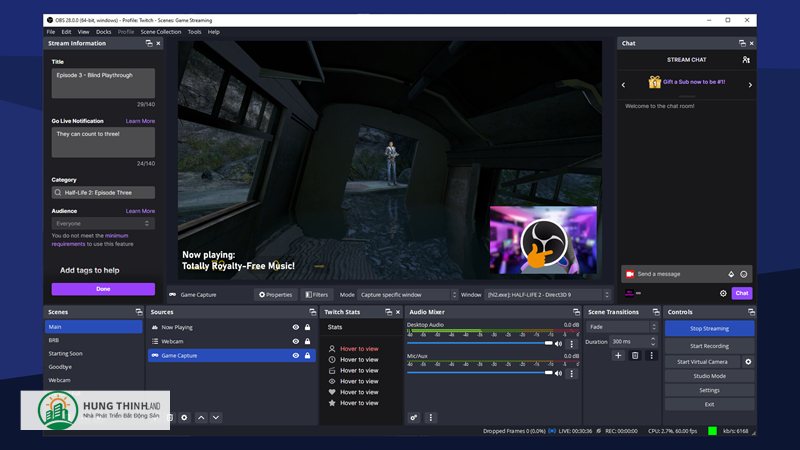Click the Stop Streaming button
The image size is (800, 450).
point(709,328)
